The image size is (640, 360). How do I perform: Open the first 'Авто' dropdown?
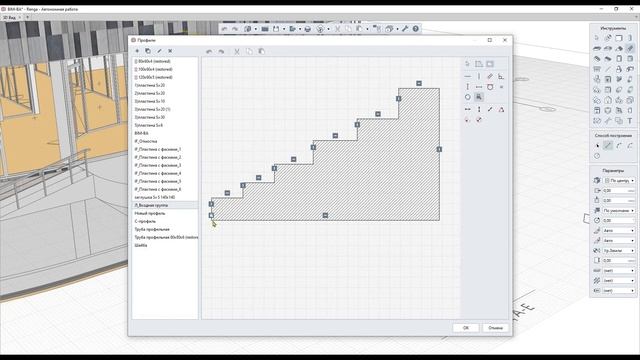(619, 231)
